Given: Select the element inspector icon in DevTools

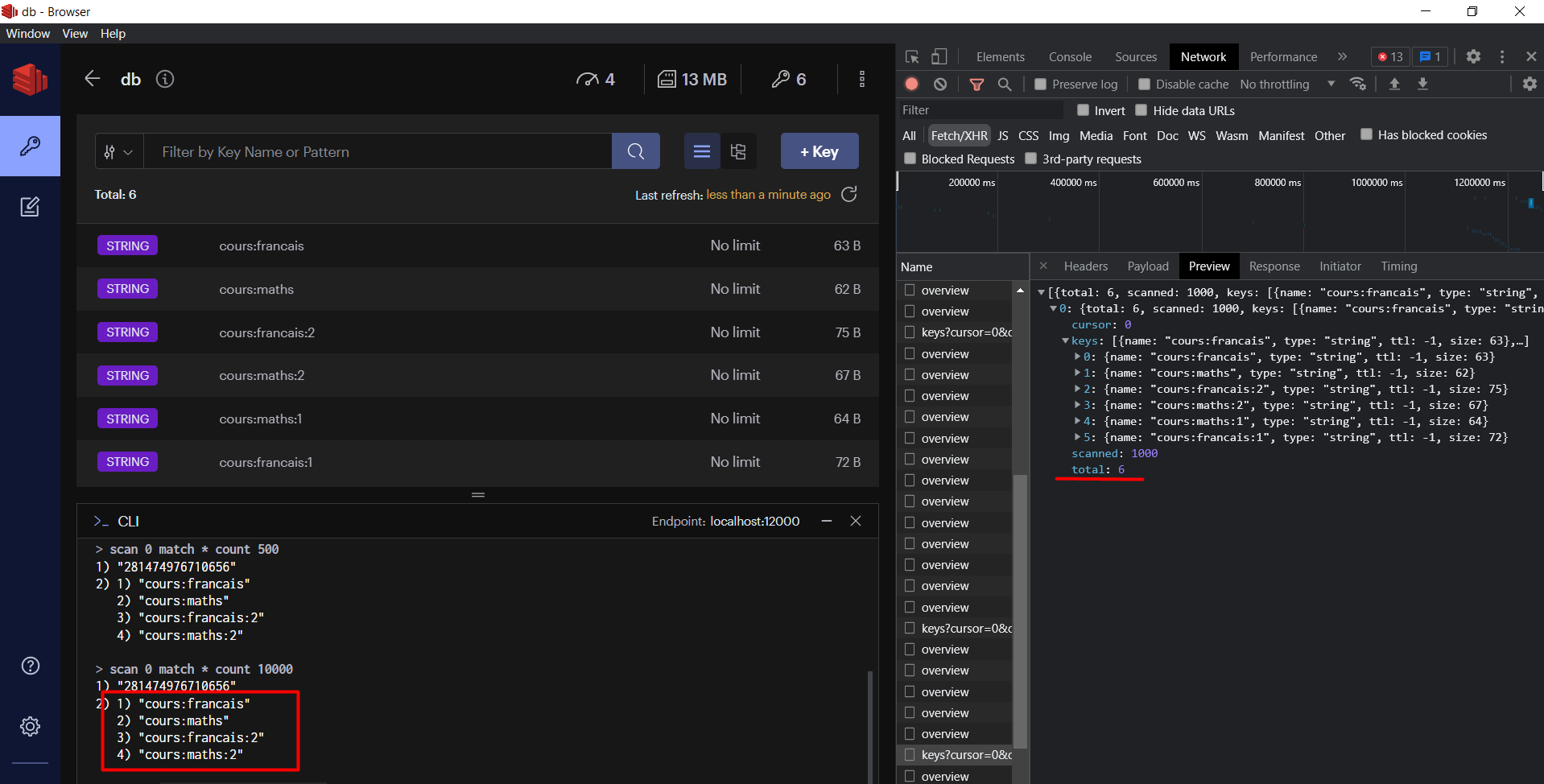Looking at the screenshot, I should point(910,56).
